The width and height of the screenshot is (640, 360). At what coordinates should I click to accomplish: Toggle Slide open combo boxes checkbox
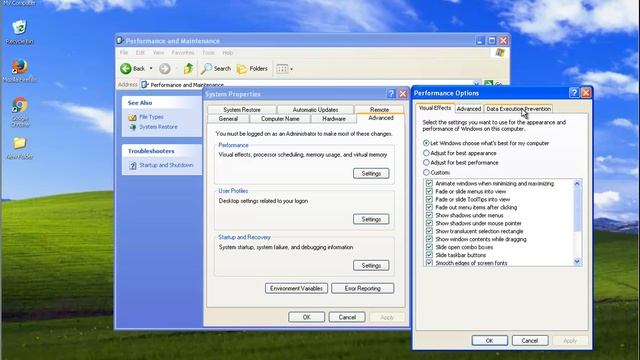tap(429, 247)
